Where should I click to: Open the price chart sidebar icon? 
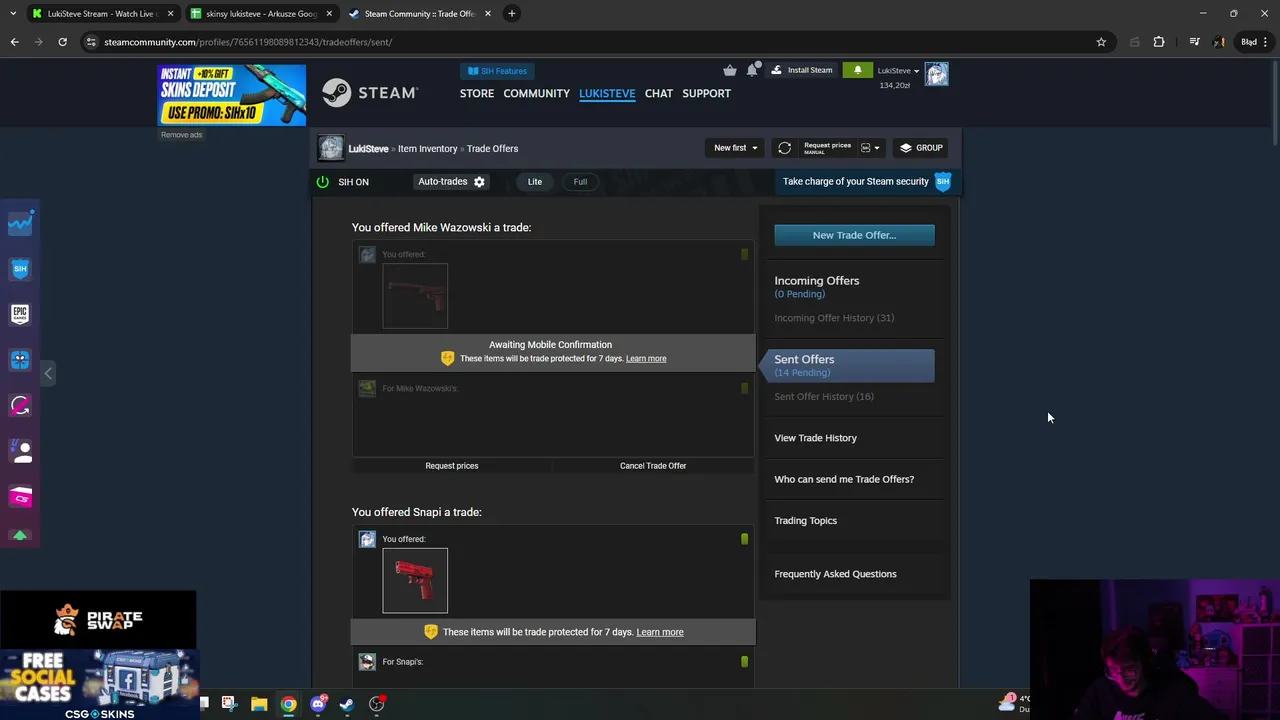(20, 223)
